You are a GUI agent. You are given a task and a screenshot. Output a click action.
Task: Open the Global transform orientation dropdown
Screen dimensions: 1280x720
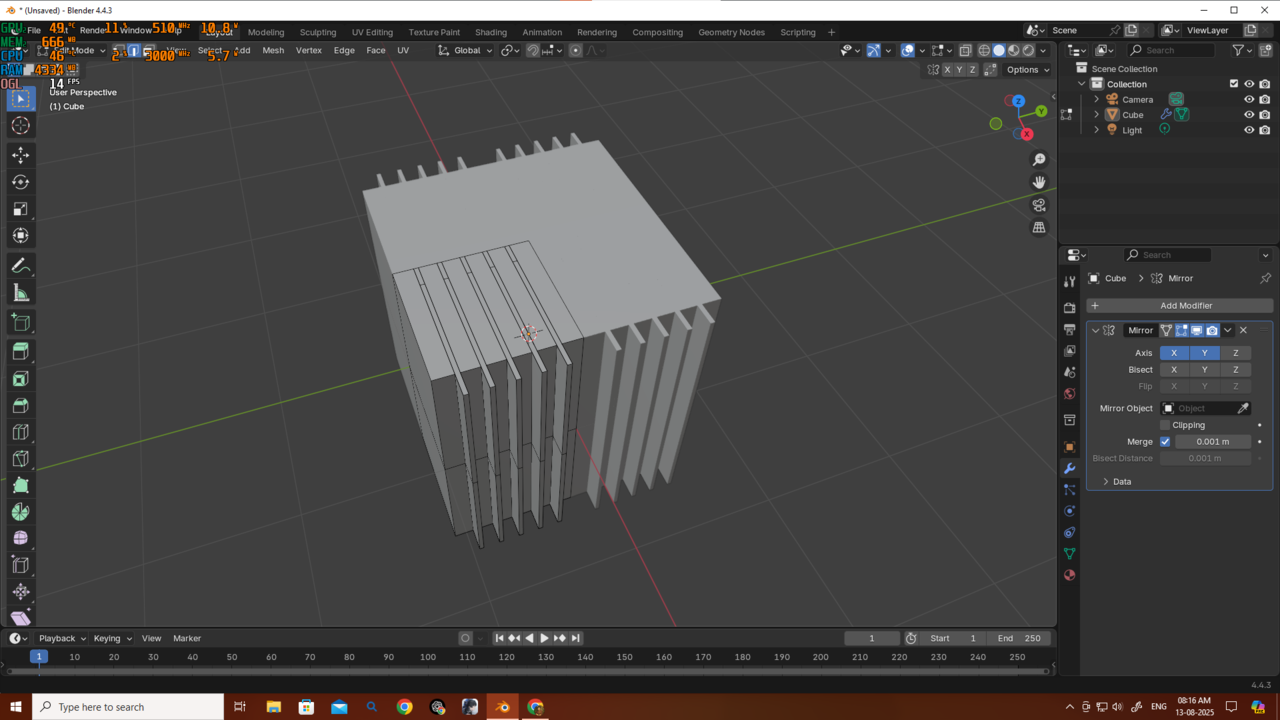467,50
